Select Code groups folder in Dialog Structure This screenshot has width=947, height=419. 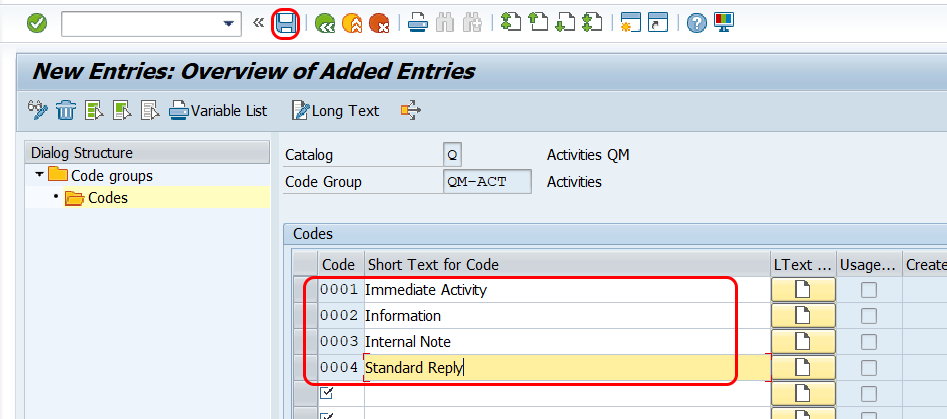pos(100,176)
